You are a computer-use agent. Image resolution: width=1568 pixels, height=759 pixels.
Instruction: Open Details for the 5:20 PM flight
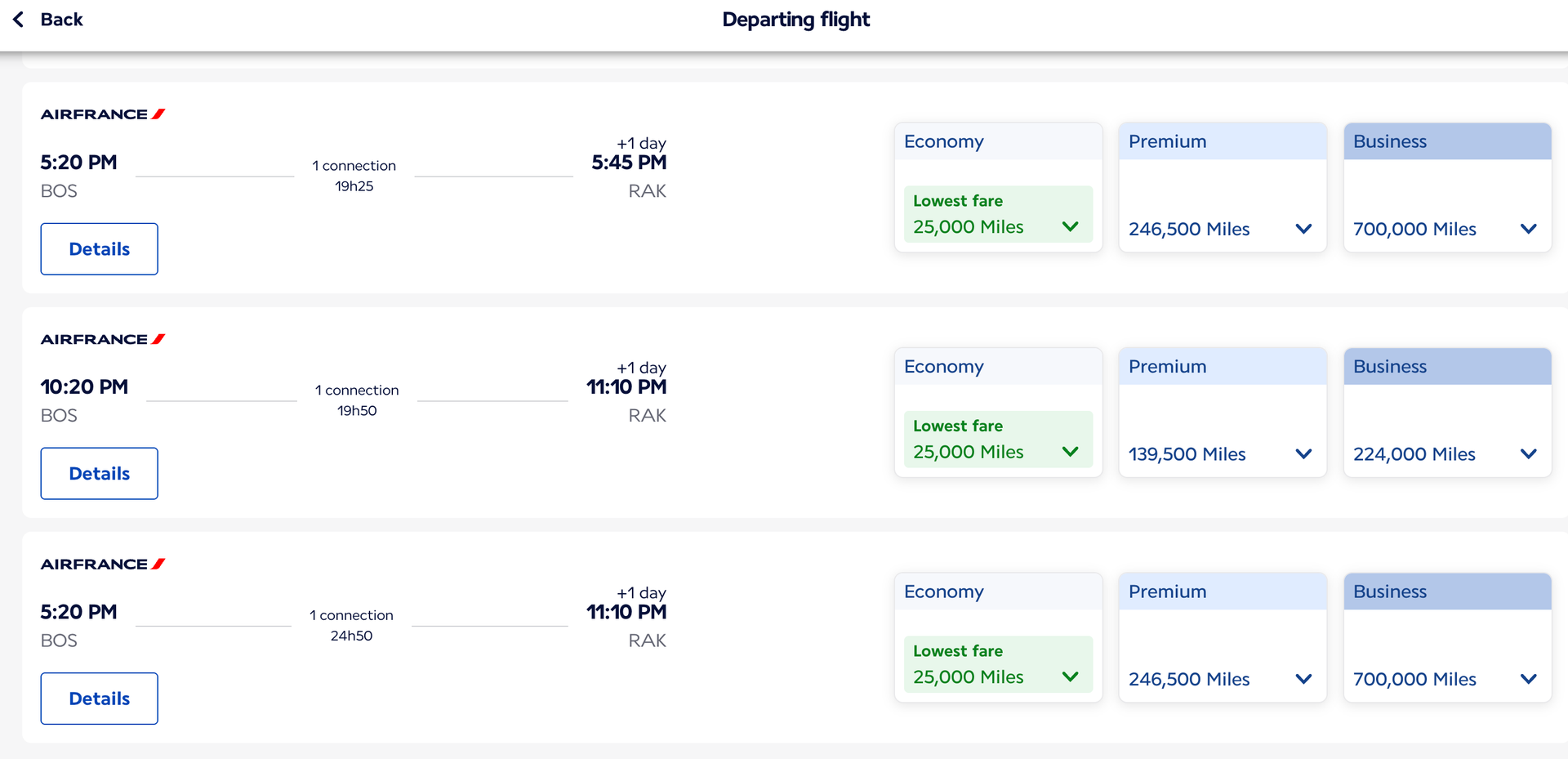(x=99, y=248)
